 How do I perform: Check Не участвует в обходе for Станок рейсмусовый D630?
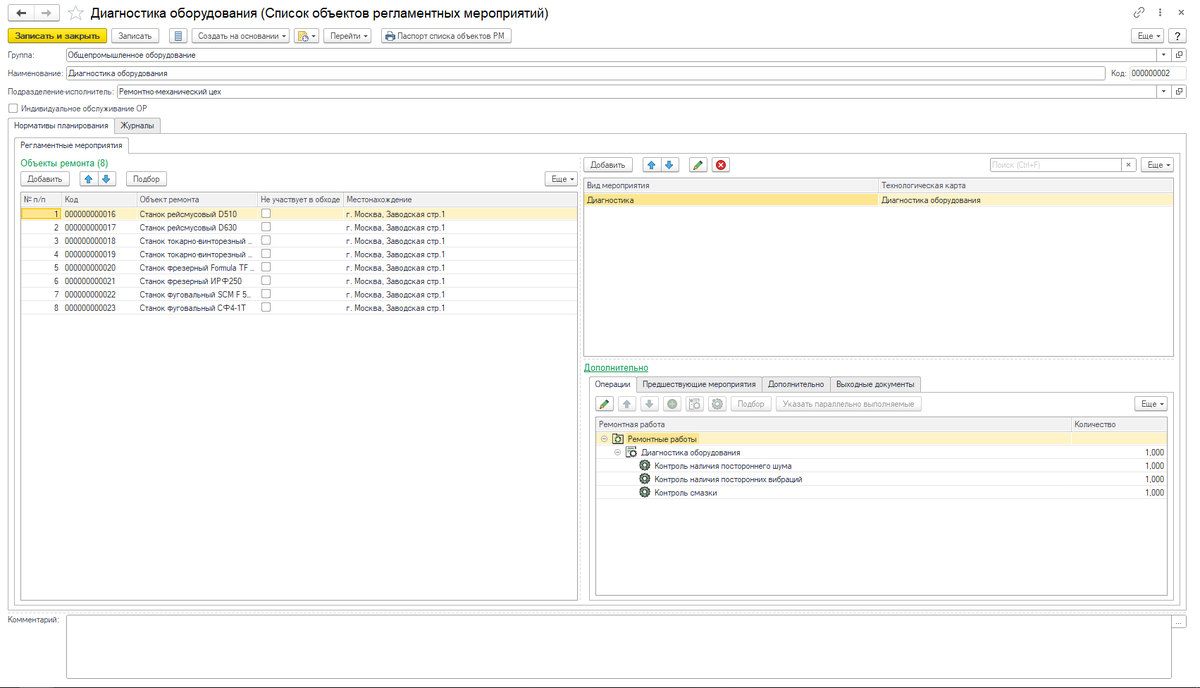pos(266,227)
